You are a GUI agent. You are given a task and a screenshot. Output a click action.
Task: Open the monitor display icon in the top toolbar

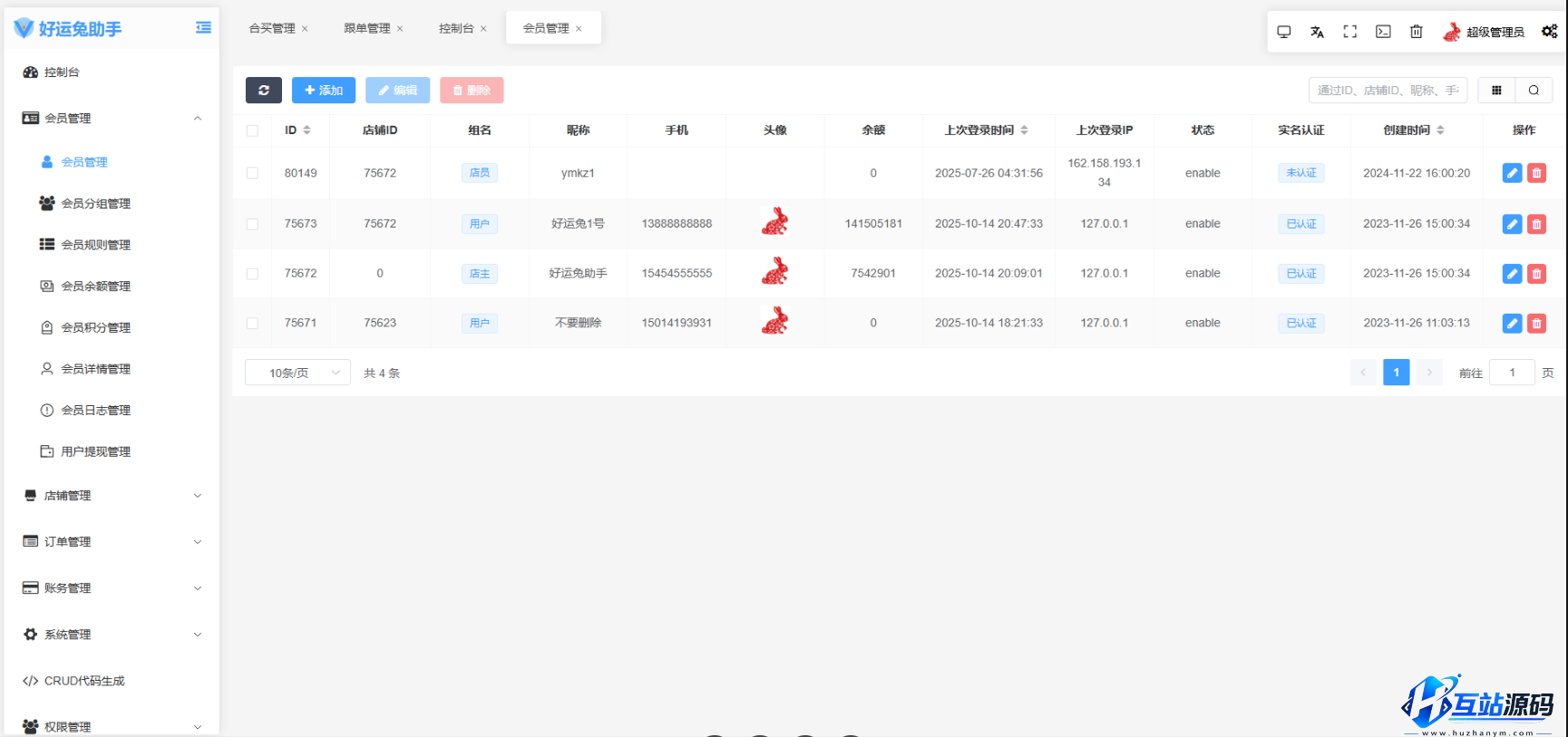click(1284, 32)
